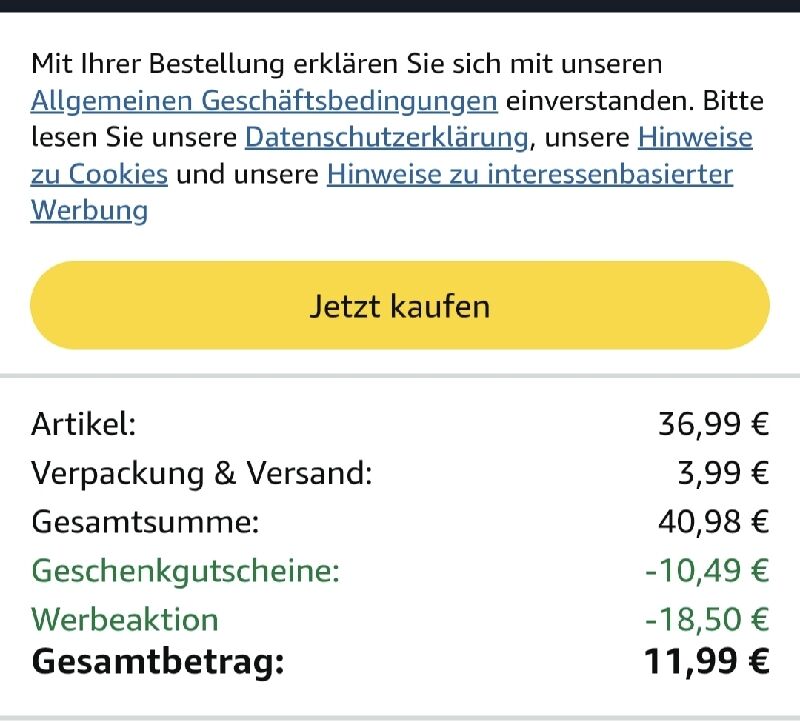
Task: Select the bold Gesamtbetrag label
Action: point(158,661)
